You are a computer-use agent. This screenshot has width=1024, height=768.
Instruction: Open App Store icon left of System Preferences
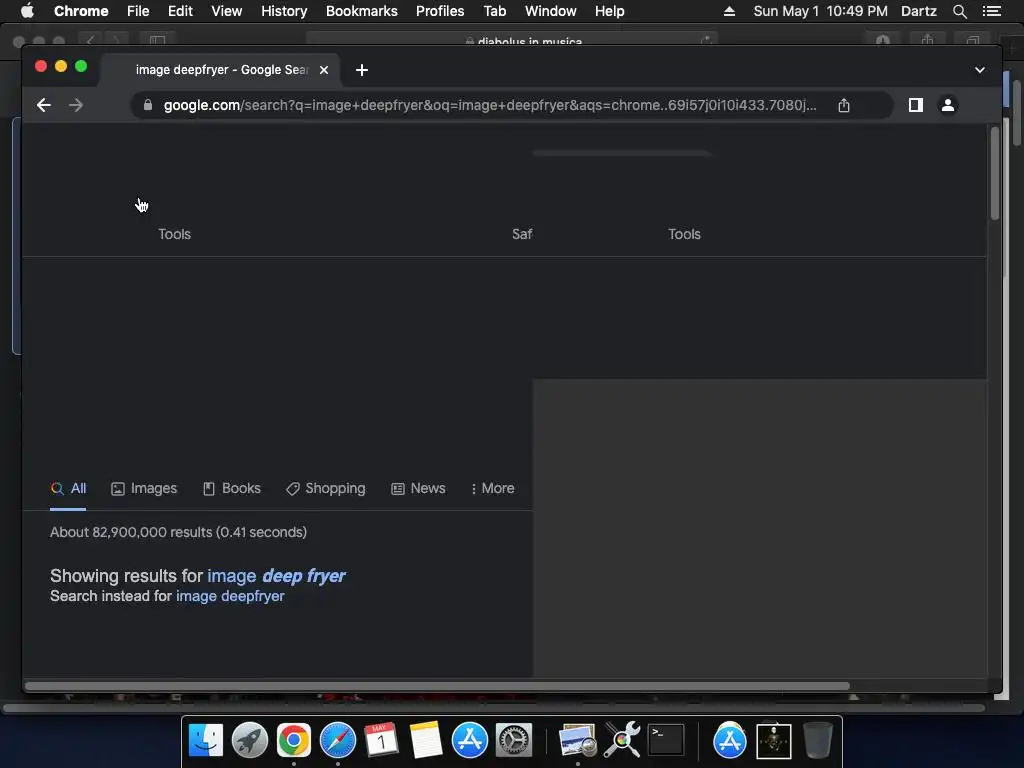pos(470,741)
